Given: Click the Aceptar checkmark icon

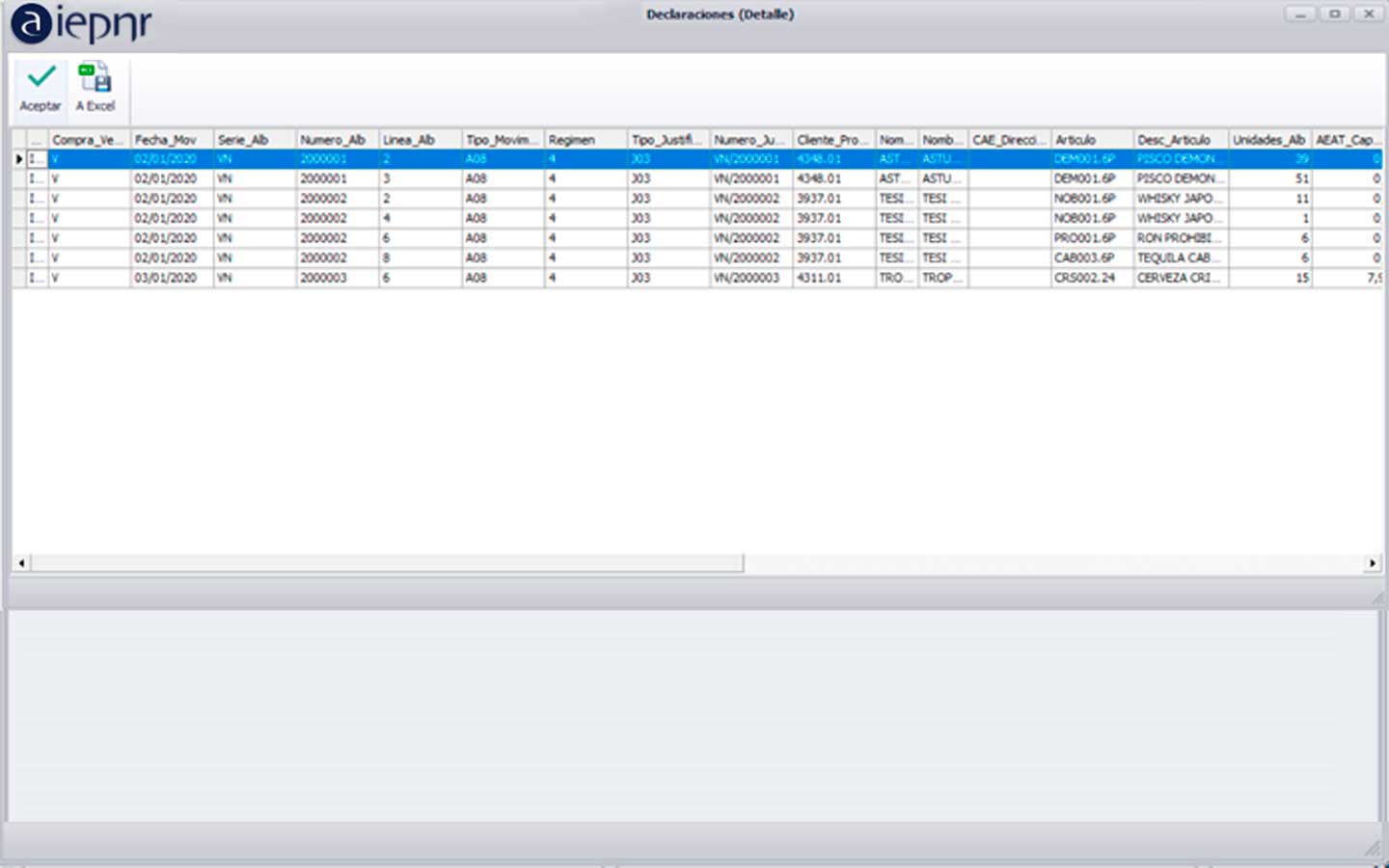Looking at the screenshot, I should (41, 77).
